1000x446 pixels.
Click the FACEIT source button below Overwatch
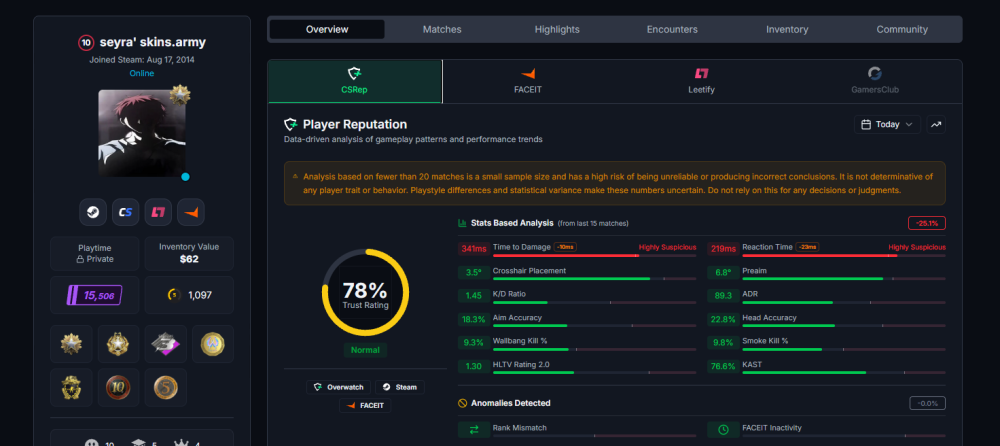(365, 405)
